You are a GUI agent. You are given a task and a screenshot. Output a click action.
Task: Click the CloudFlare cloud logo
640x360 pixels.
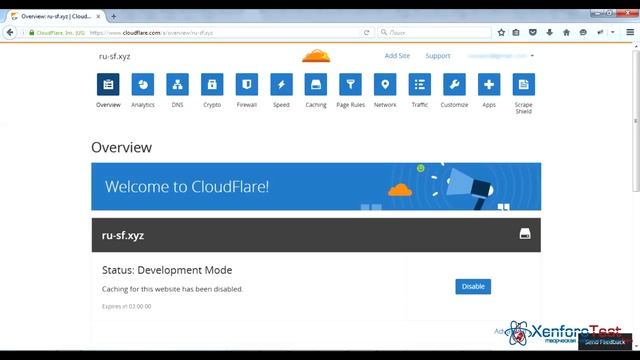pyautogui.click(x=316, y=56)
